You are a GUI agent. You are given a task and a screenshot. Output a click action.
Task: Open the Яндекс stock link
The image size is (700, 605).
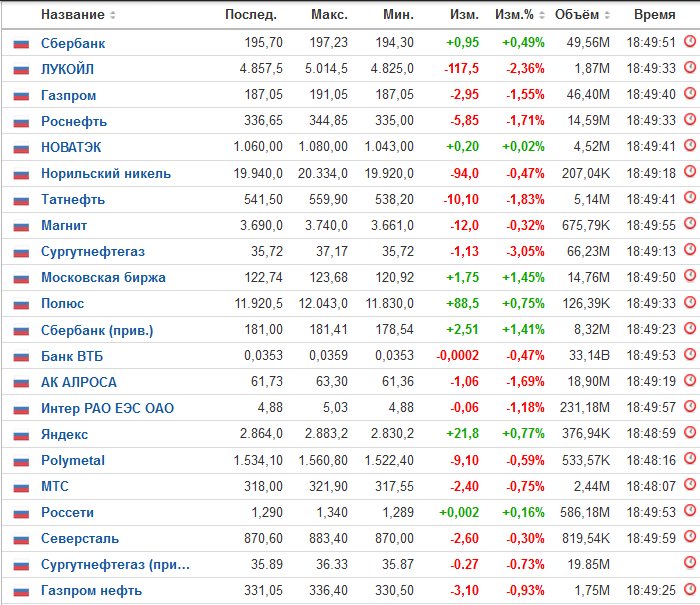coord(64,434)
